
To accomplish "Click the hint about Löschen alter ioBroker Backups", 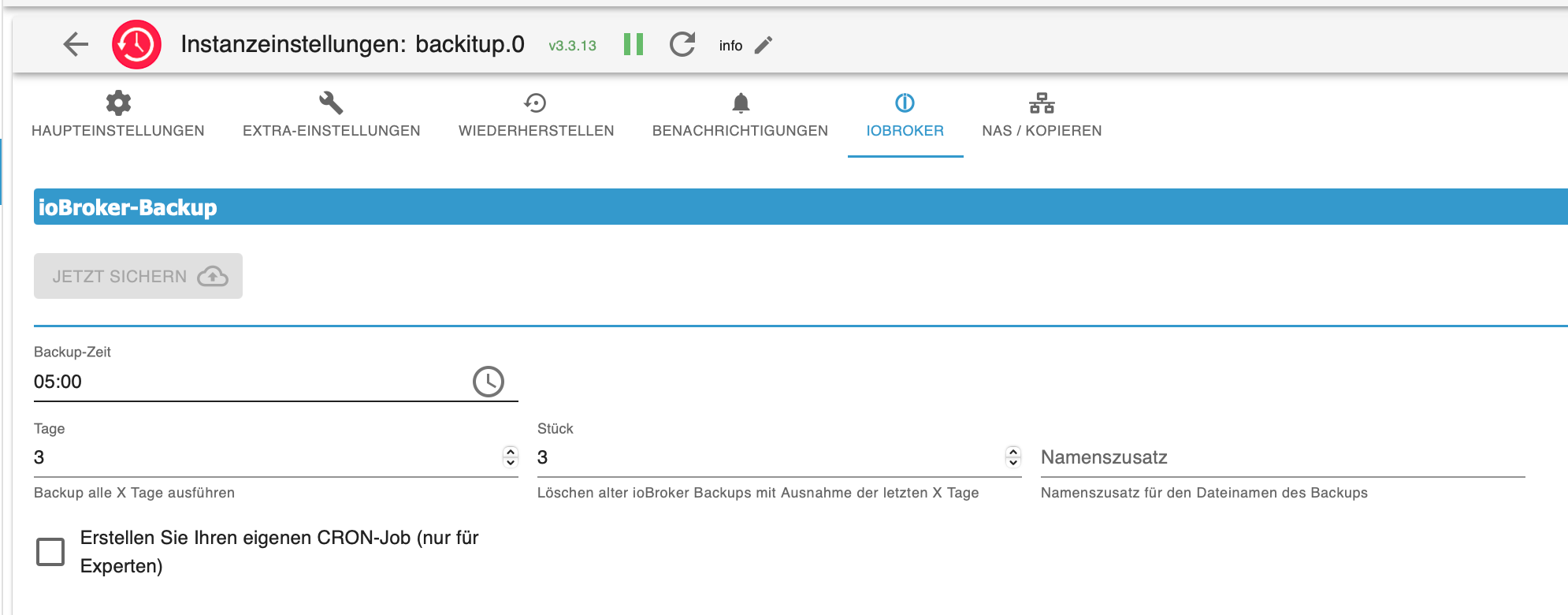I will pyautogui.click(x=758, y=493).
